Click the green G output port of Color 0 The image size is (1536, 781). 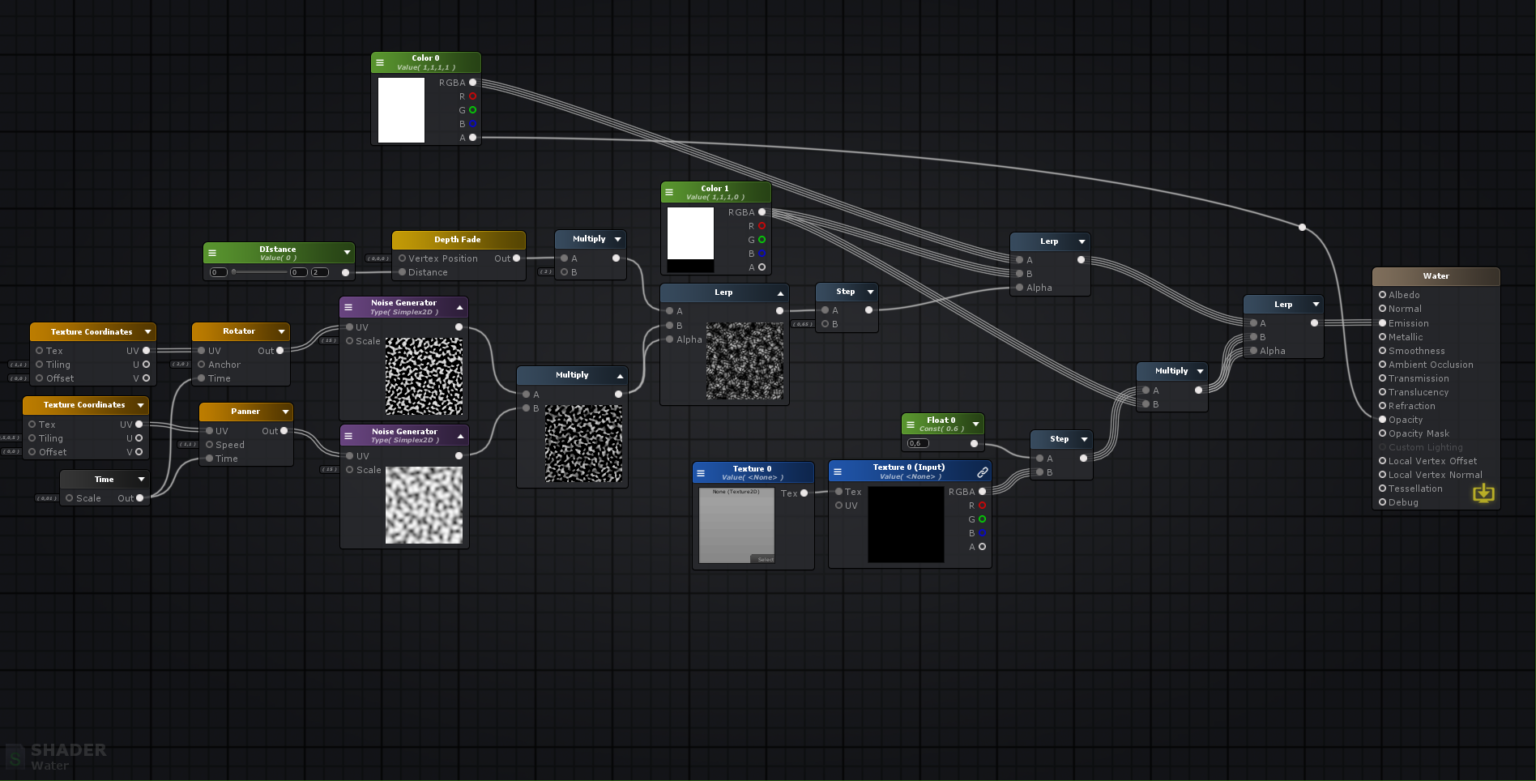472,110
